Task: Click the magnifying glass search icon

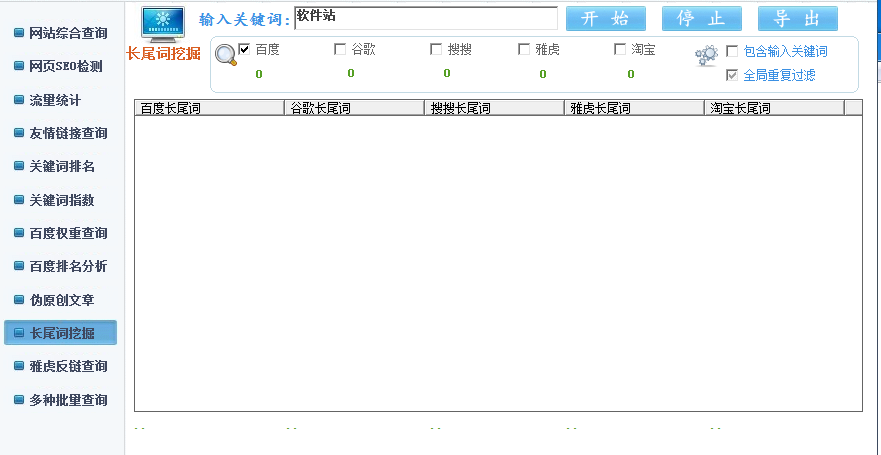Action: tap(226, 56)
